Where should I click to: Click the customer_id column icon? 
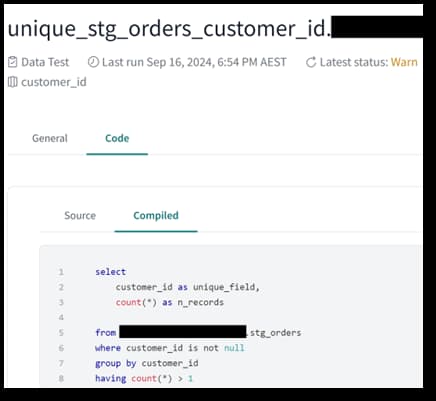coord(12,82)
